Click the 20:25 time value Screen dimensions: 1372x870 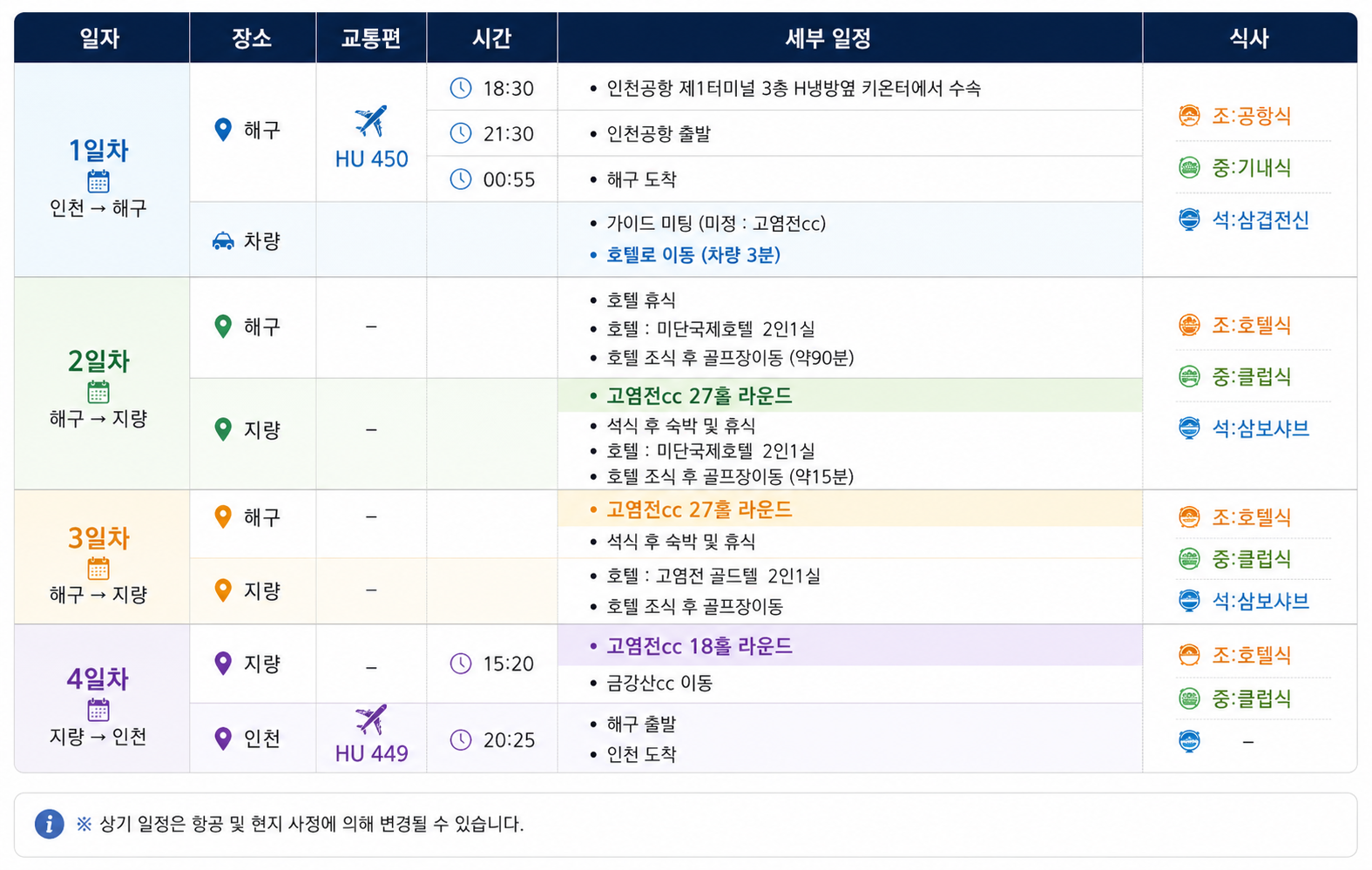pos(509,739)
